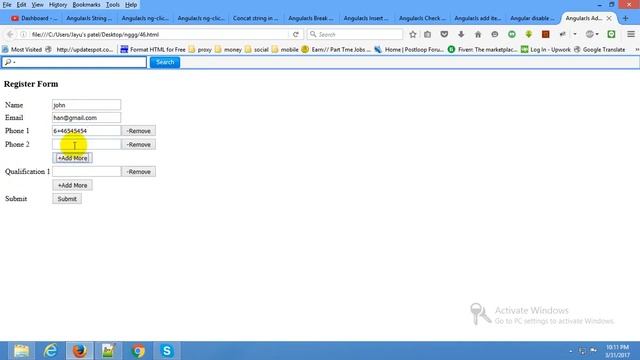The height and width of the screenshot is (360, 640).
Task: Add more phone fields button
Action: (x=72, y=158)
